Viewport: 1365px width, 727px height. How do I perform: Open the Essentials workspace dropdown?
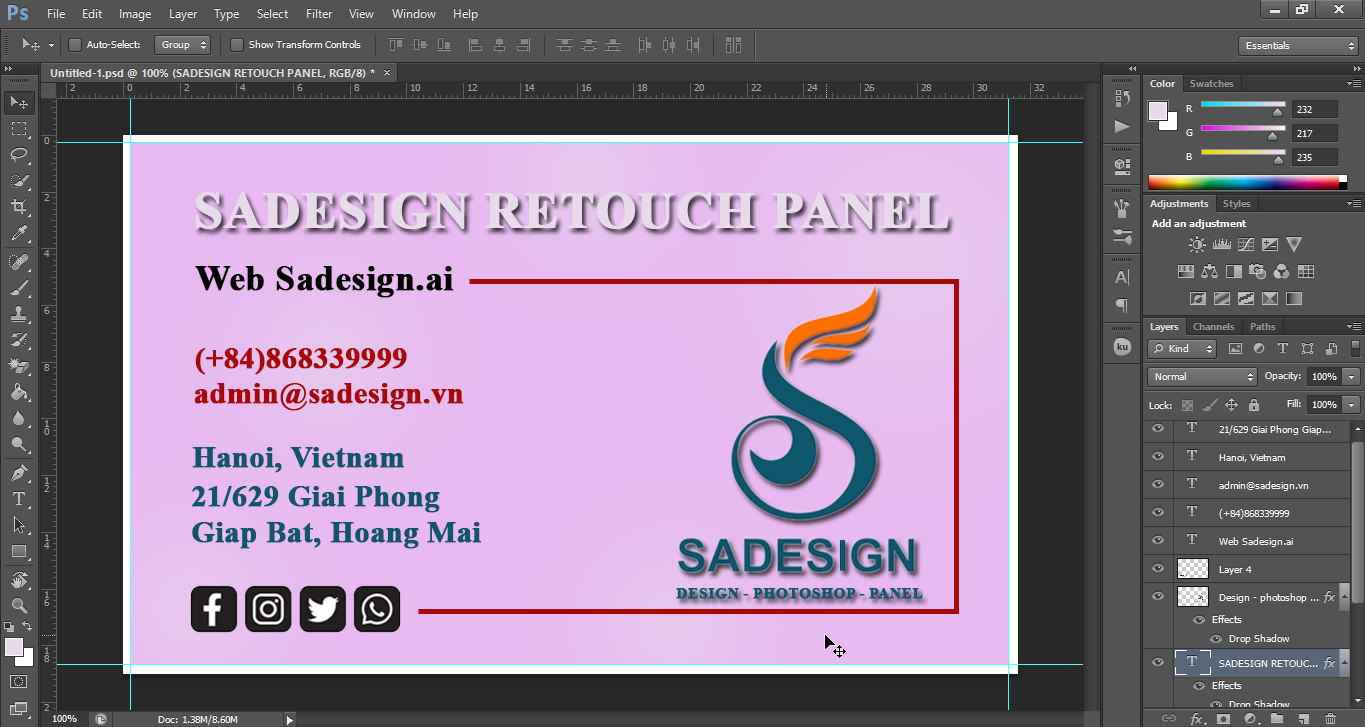[x=1297, y=46]
